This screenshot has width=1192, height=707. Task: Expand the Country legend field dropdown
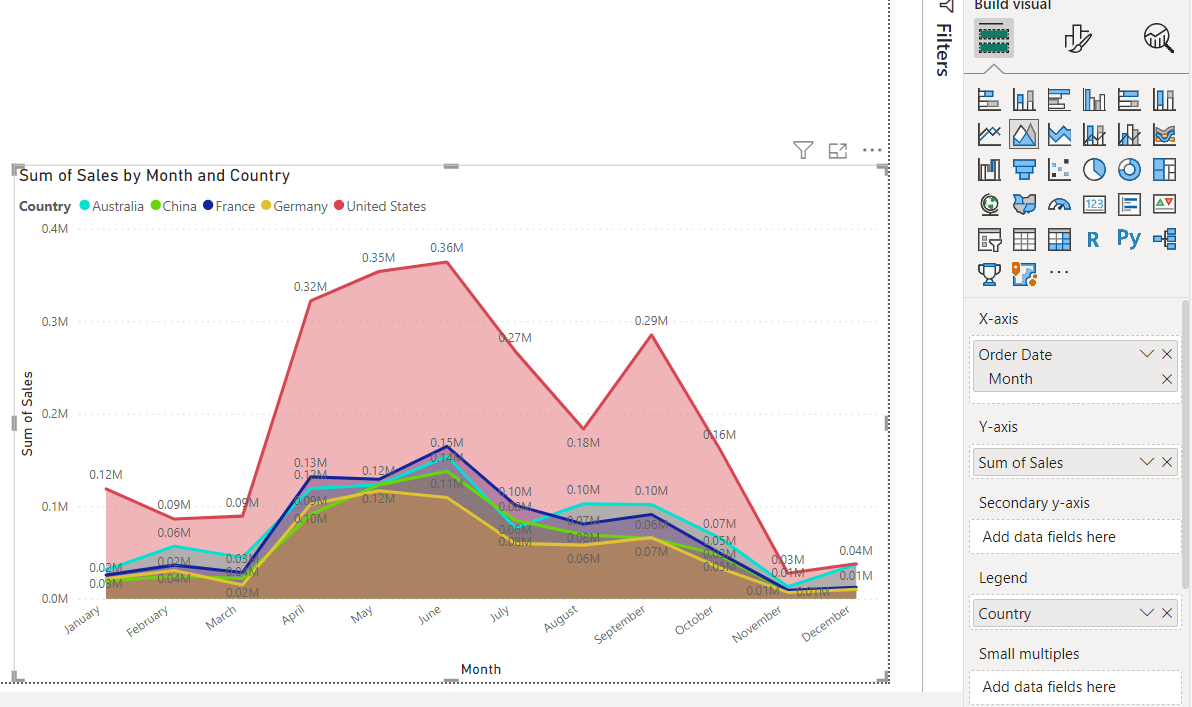1147,613
